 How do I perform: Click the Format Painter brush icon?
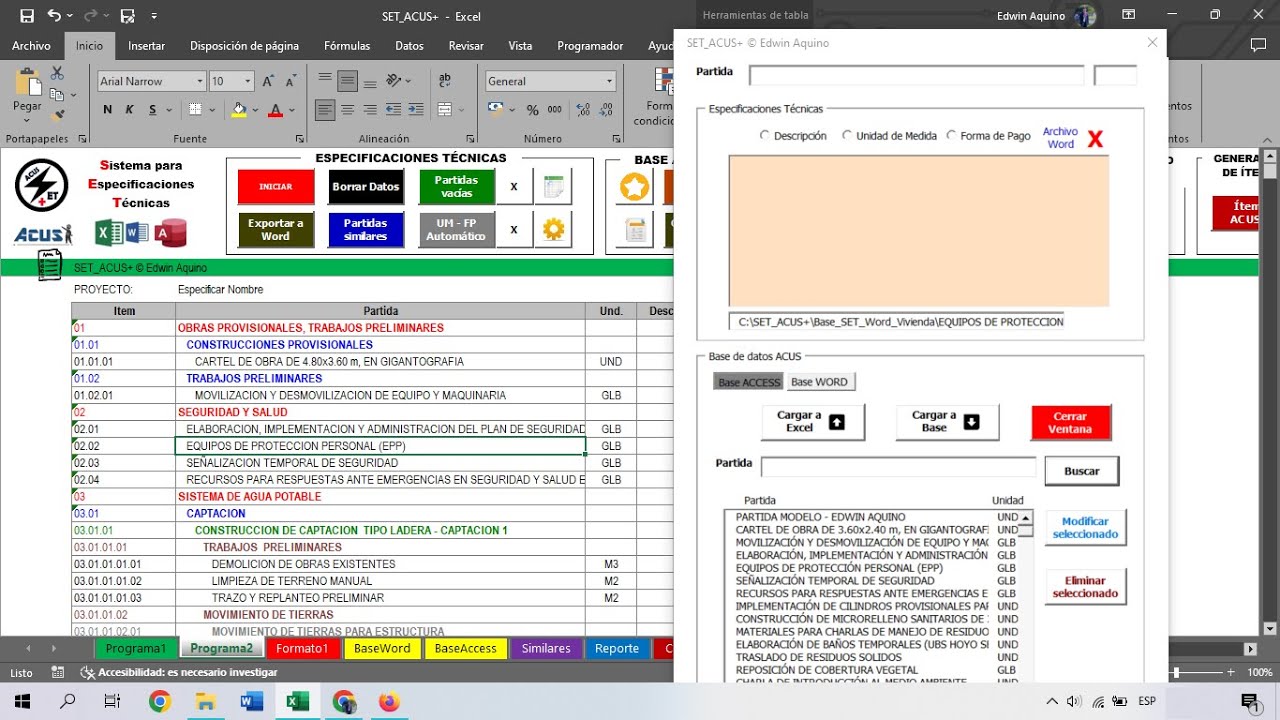tap(57, 116)
